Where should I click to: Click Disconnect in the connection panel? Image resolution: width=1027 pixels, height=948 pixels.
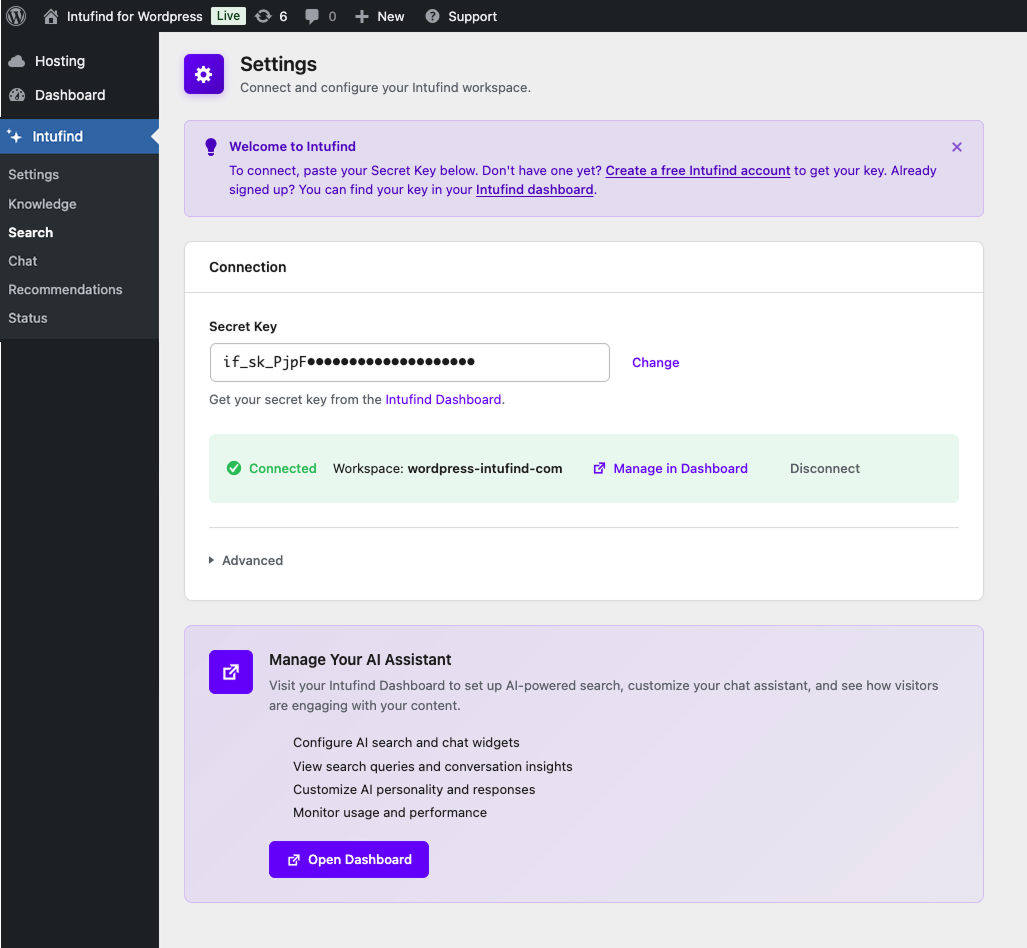[x=824, y=468]
